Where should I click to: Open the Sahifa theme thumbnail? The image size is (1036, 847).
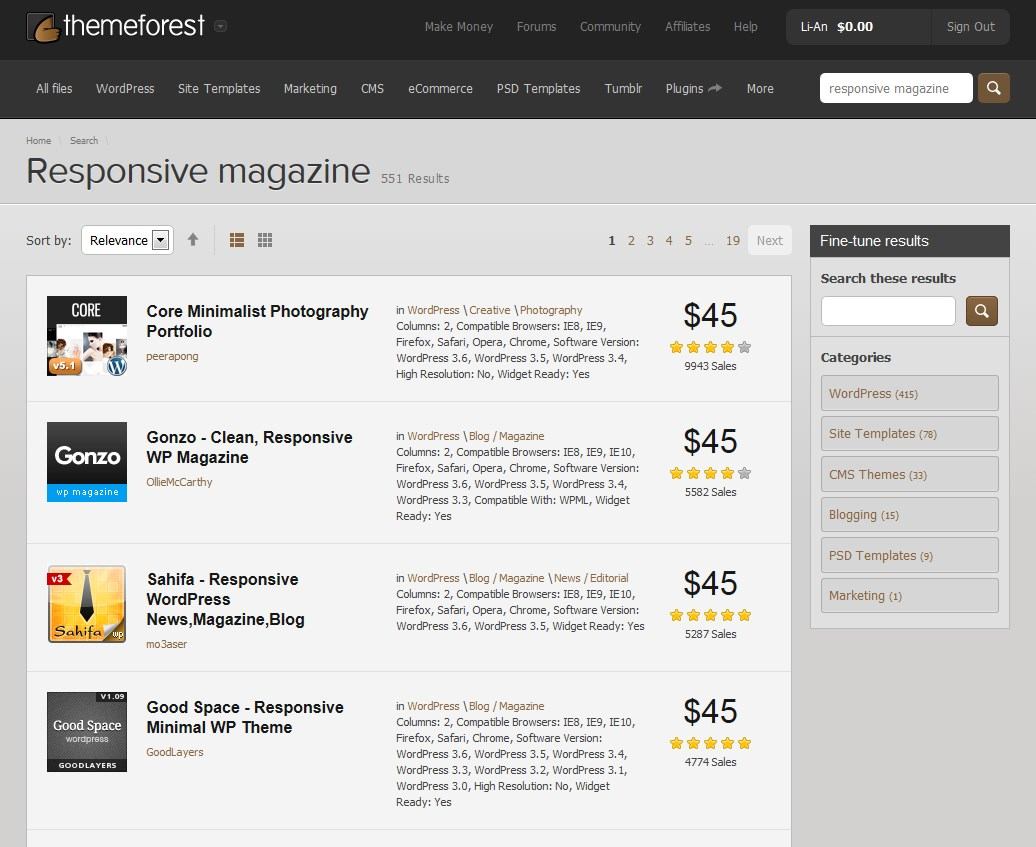point(87,604)
